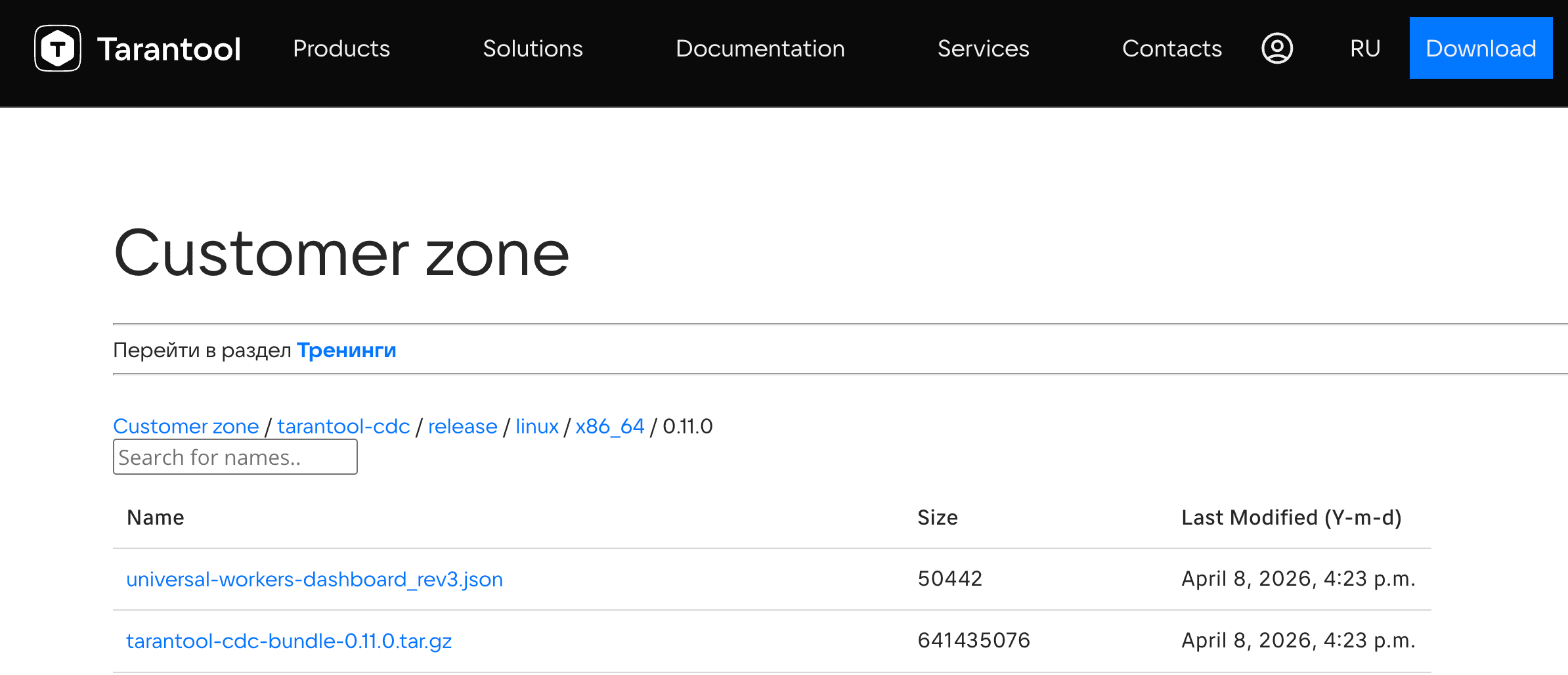Open the Products menu
This screenshot has width=1568, height=675.
[x=341, y=49]
